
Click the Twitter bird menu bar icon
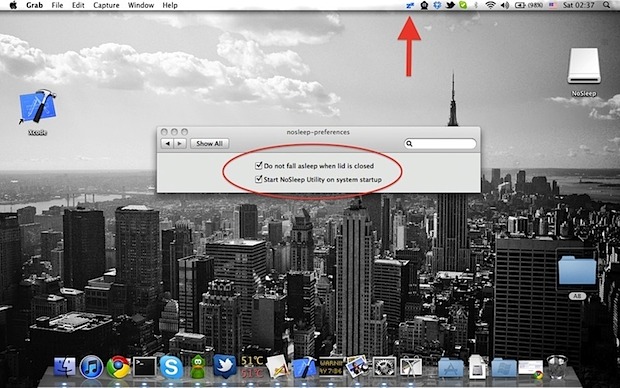[x=450, y=5]
